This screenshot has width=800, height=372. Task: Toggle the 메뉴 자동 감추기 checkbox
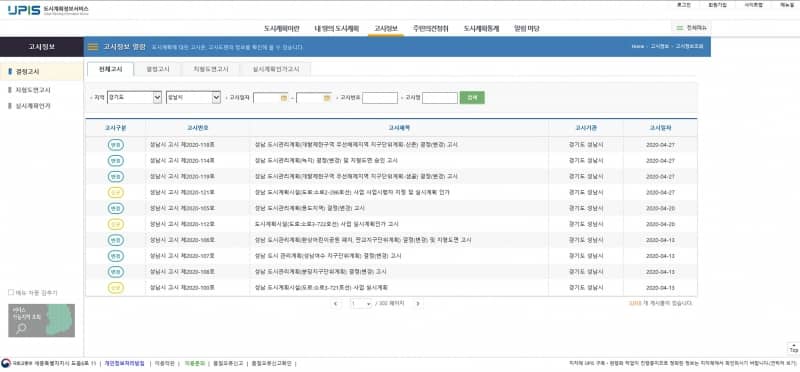pos(11,292)
